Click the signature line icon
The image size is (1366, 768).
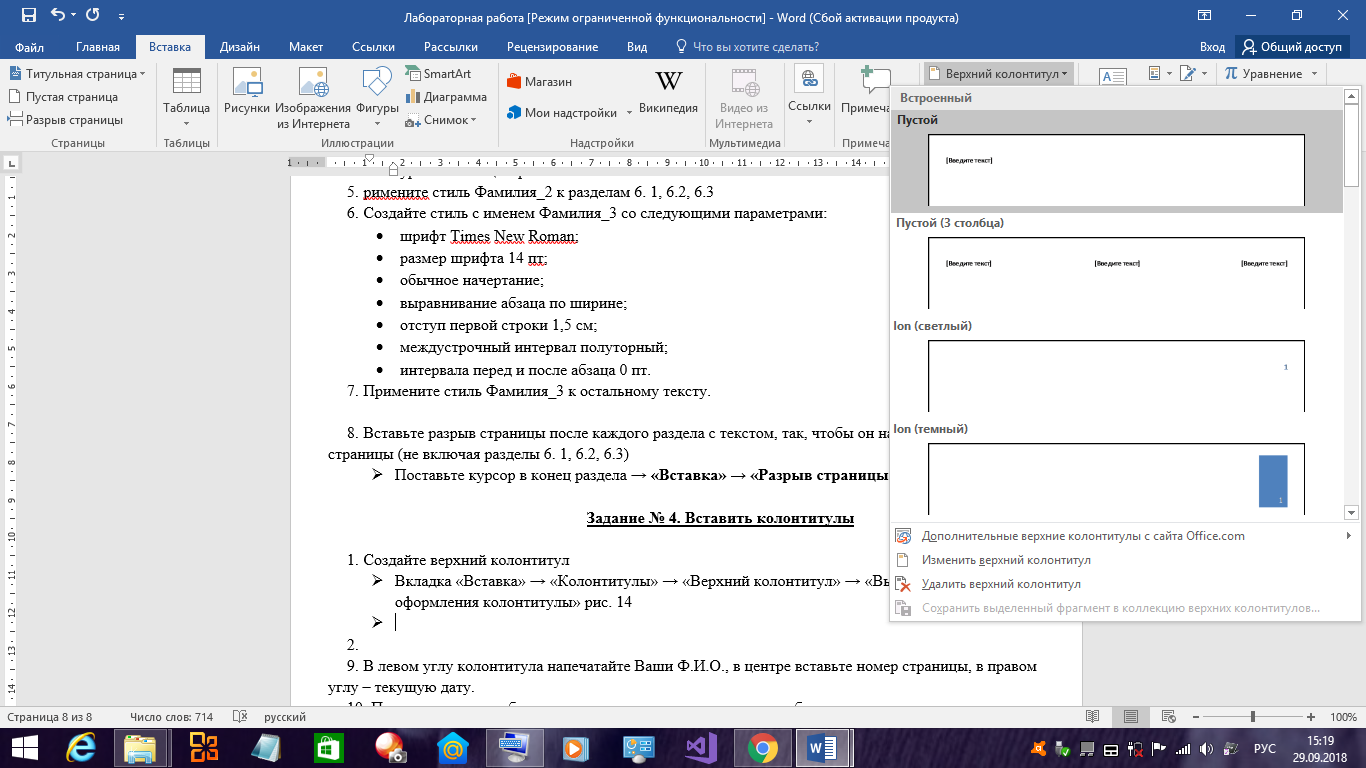(x=1192, y=74)
